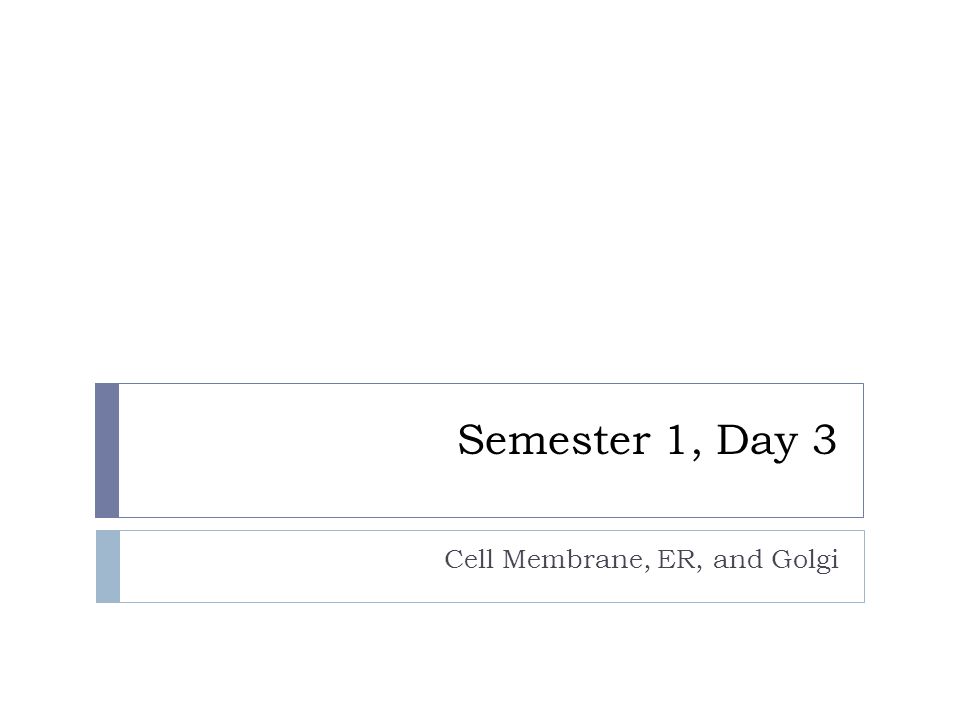This screenshot has height=720, width=960.
Task: Click the word 'and' in the subtitle
Action: point(738,560)
